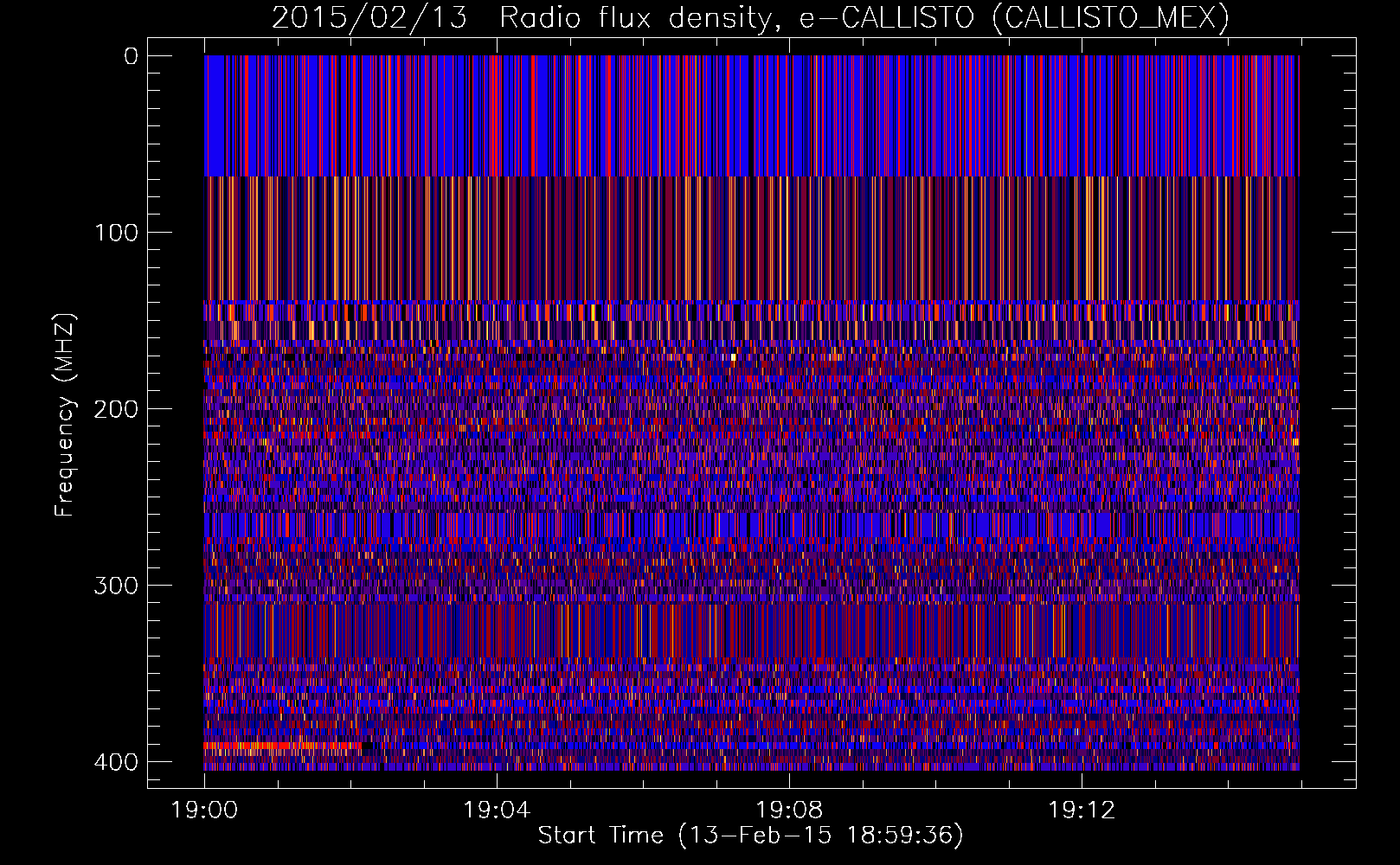The image size is (1400, 865).
Task: Click the 'Frequency (MHZ)' y-axis label
Action: pos(65,415)
